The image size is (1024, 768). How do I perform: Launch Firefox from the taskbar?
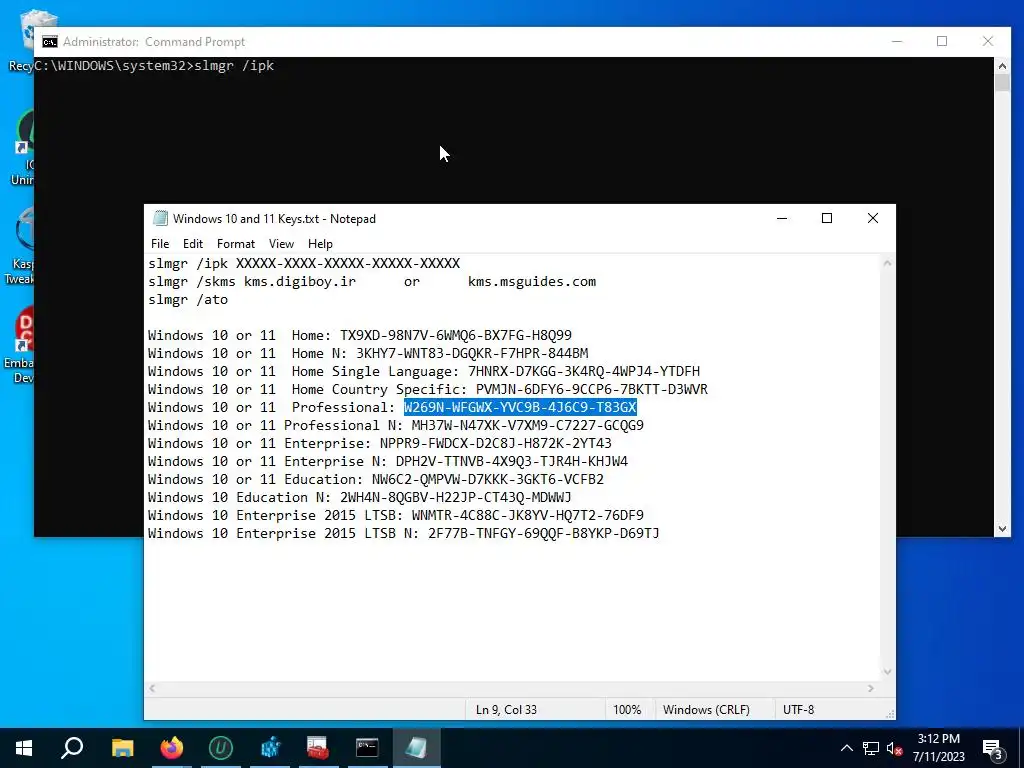172,748
